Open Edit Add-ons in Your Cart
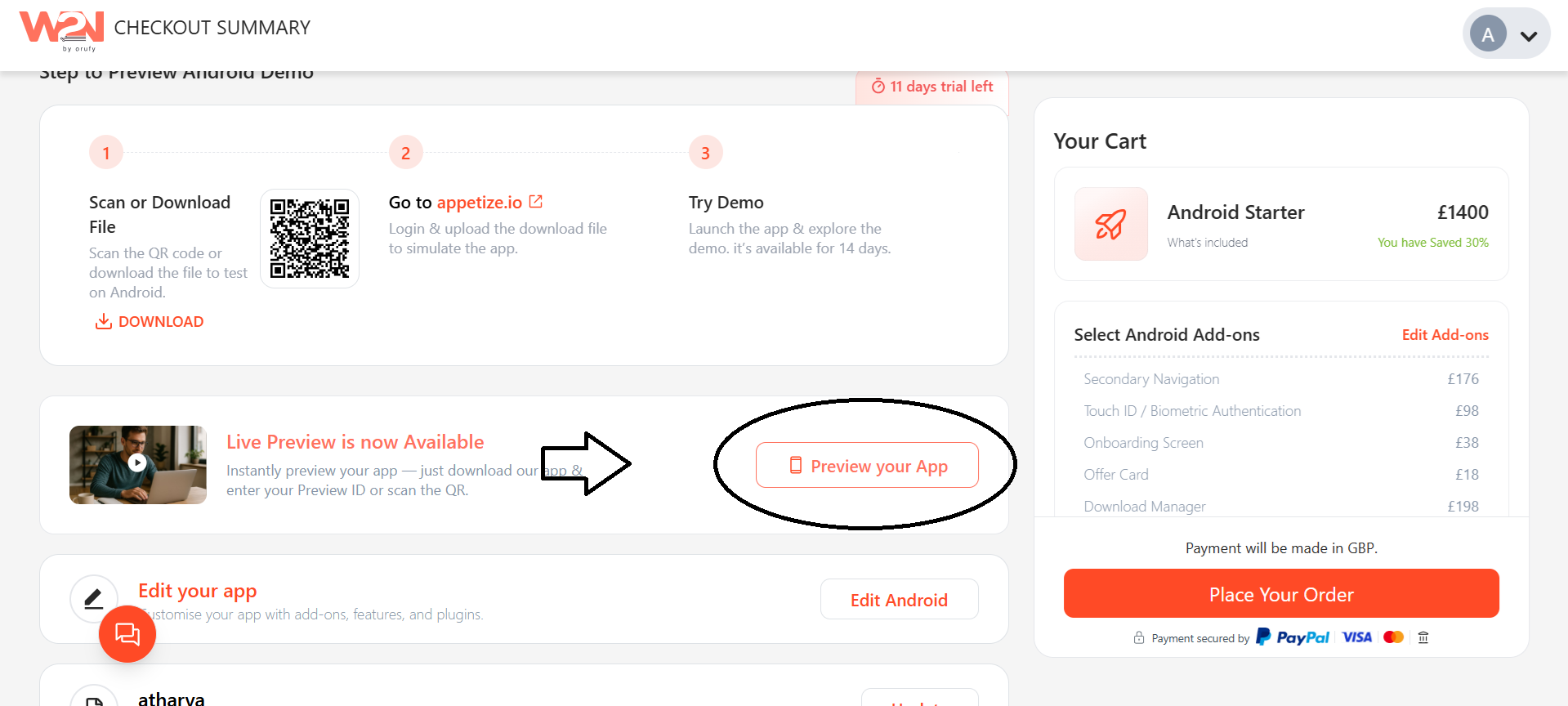This screenshot has width=1568, height=706. tap(1445, 334)
